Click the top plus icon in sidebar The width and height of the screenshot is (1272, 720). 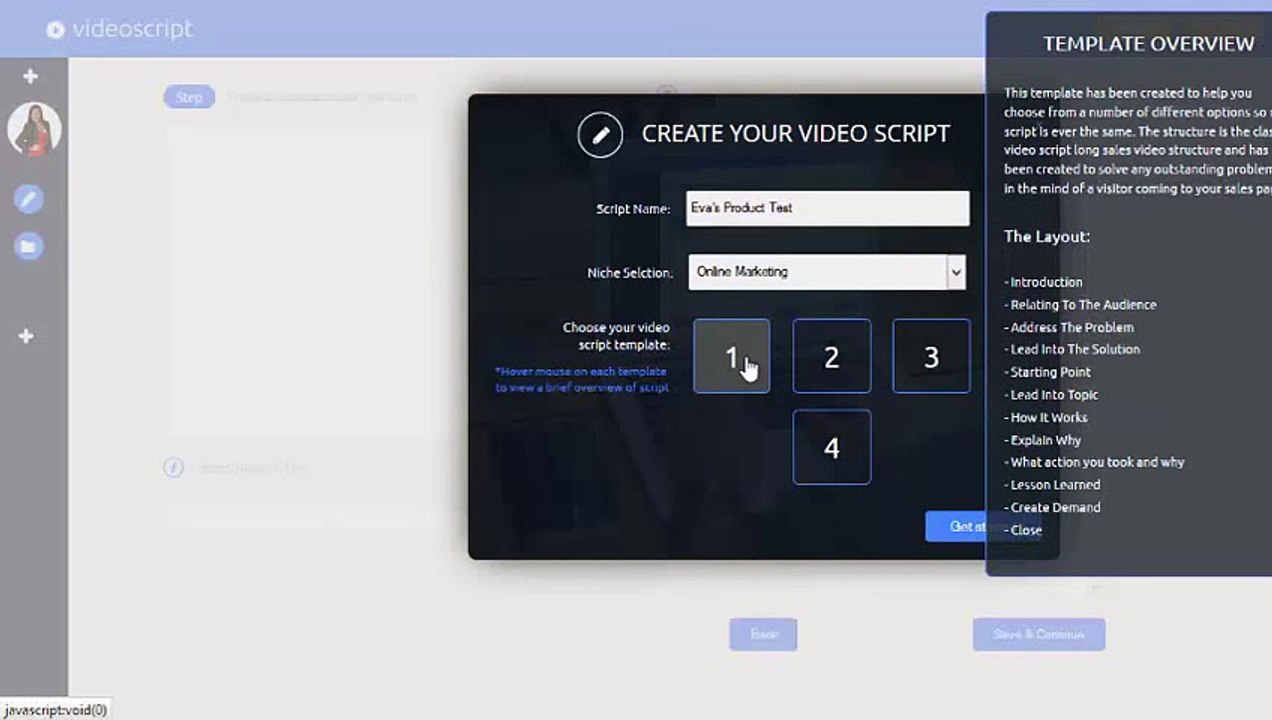click(x=30, y=76)
